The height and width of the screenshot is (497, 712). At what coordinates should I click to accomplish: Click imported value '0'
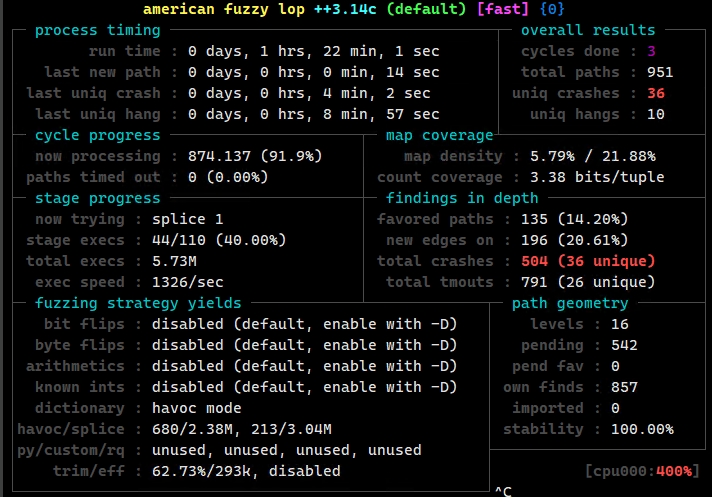tap(615, 408)
